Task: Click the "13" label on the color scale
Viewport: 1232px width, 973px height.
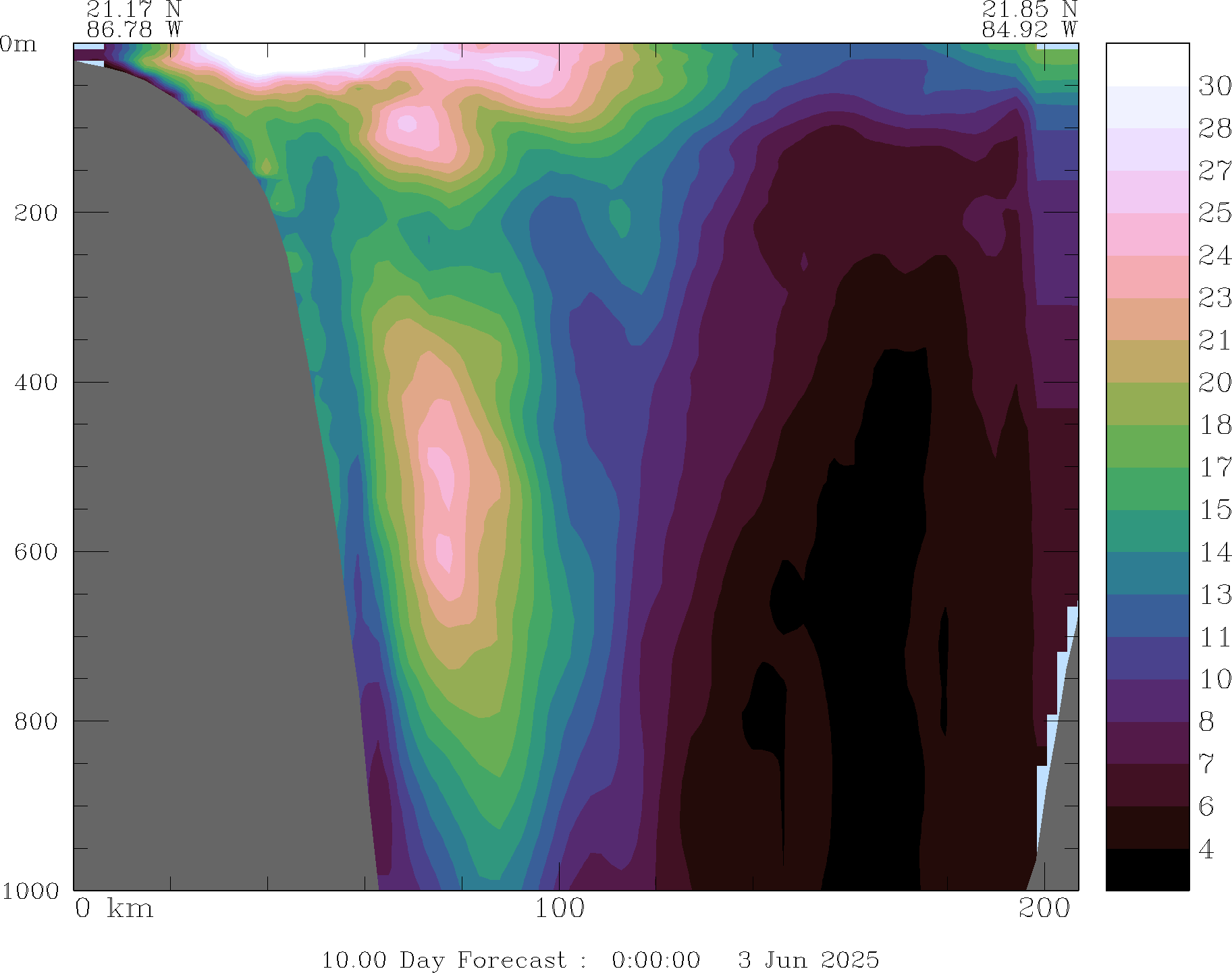Action: (x=1214, y=595)
